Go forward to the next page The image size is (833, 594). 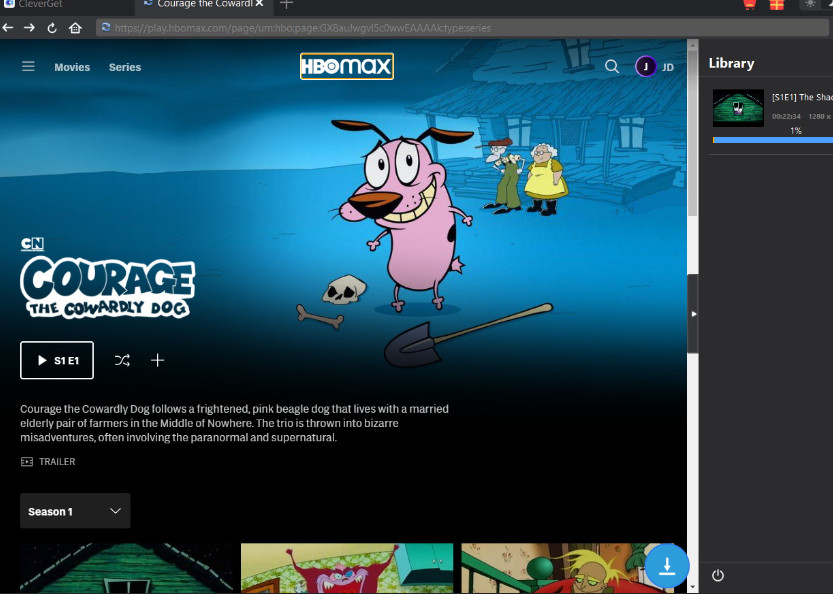click(x=29, y=28)
